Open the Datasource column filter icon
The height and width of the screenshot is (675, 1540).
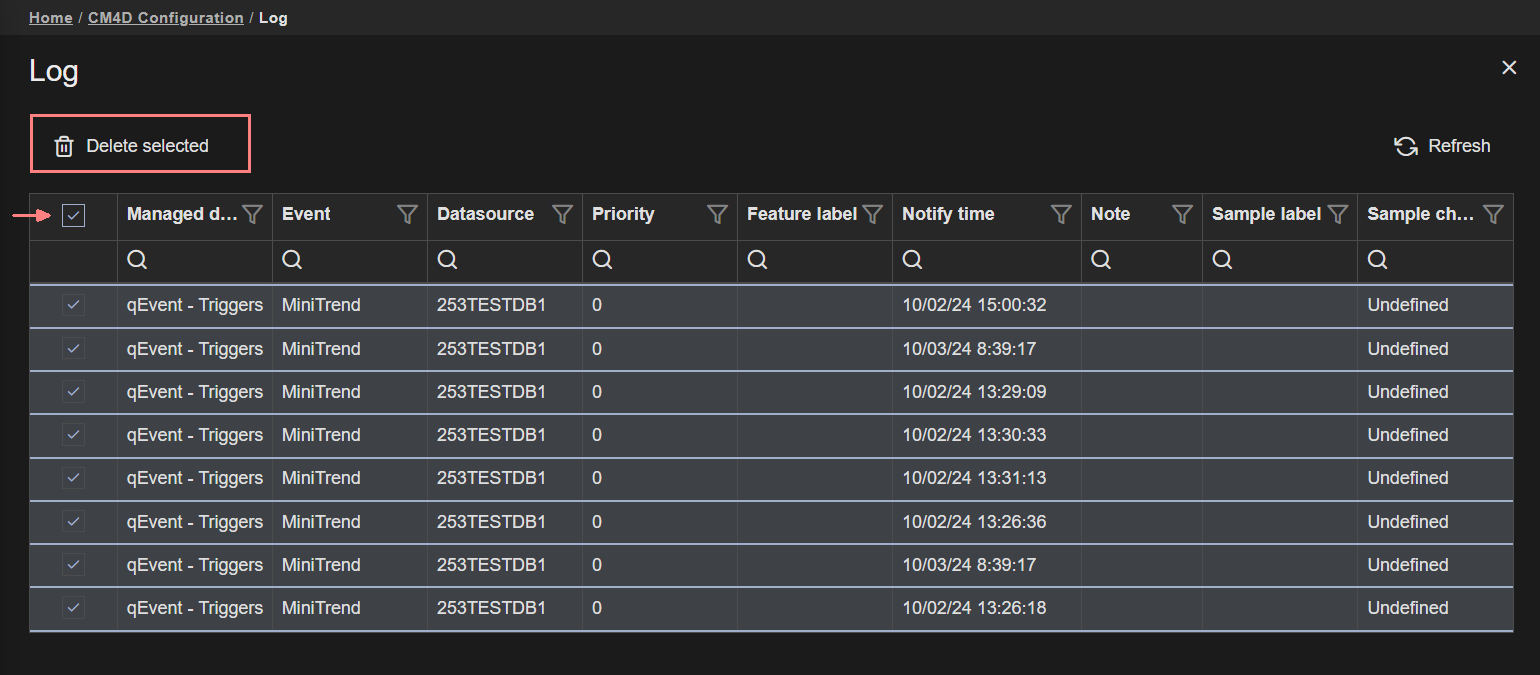click(563, 214)
